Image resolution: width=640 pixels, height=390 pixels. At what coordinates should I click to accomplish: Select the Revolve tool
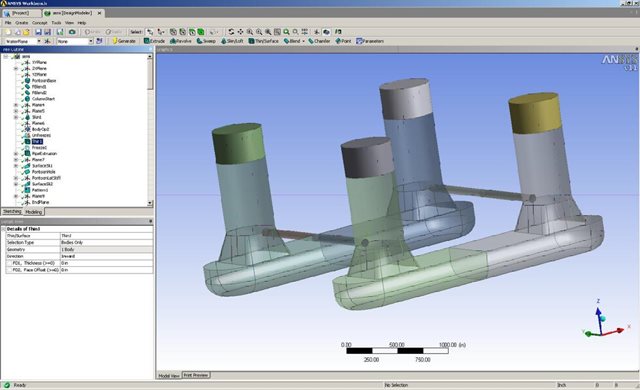(x=180, y=41)
